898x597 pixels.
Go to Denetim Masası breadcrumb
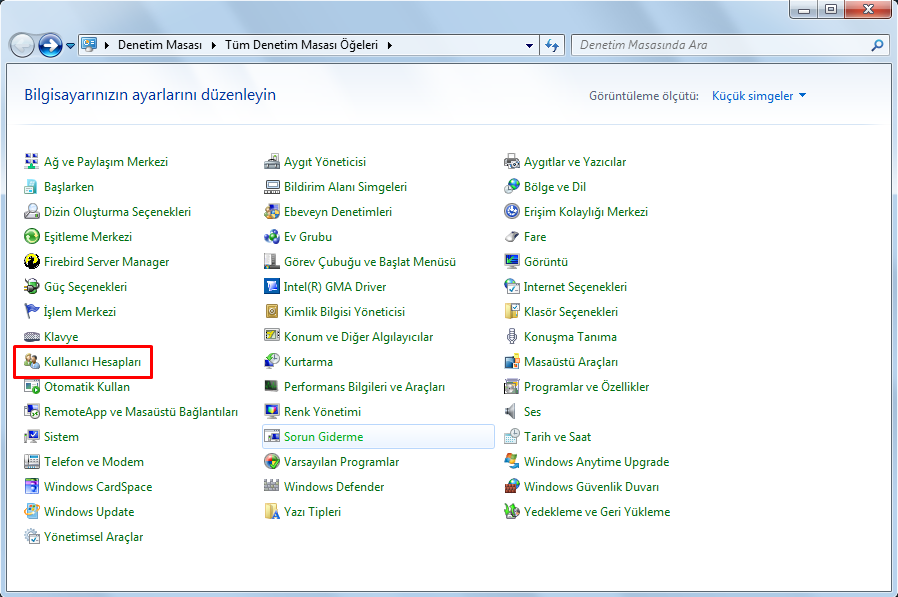click(160, 45)
